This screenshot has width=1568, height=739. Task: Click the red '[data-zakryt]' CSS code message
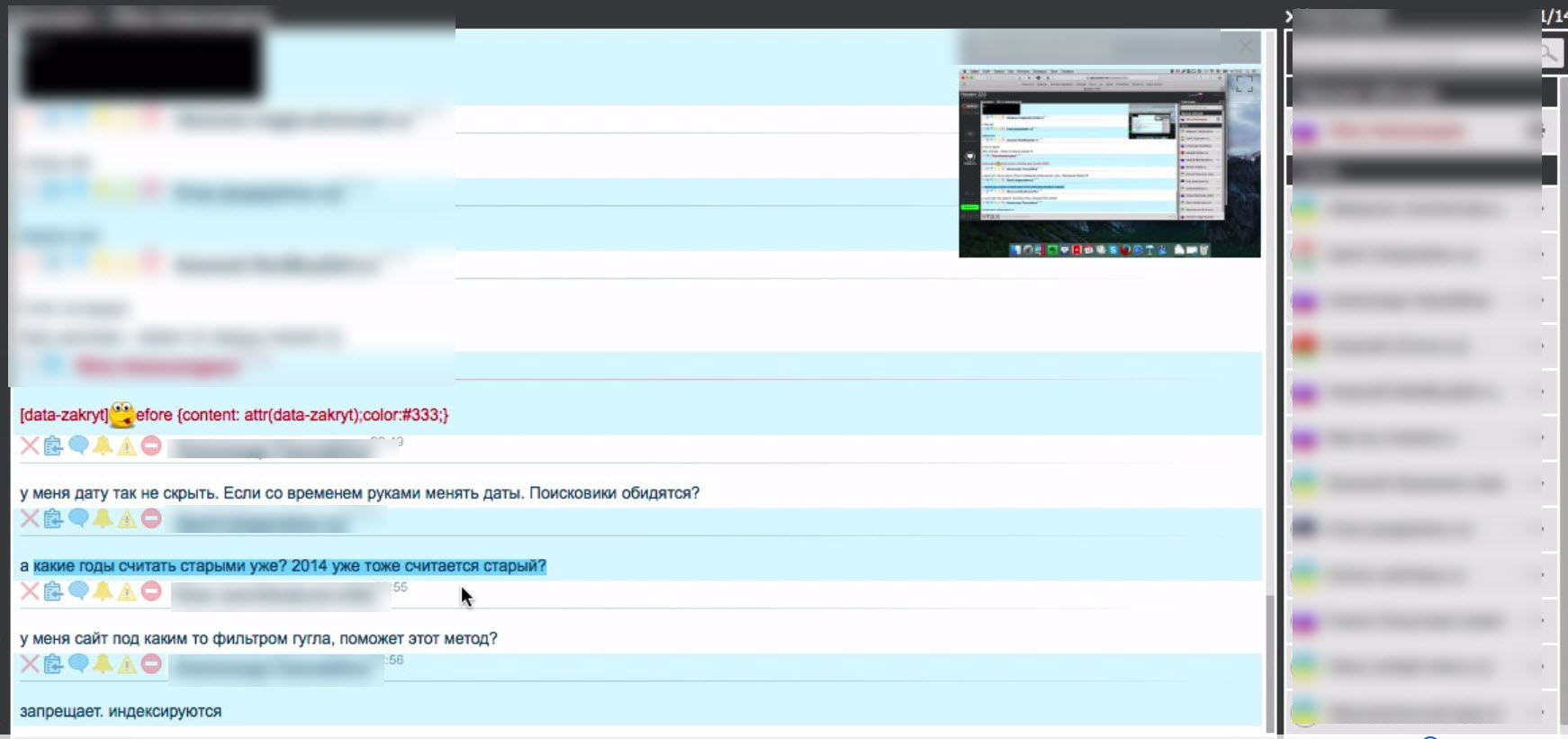point(234,415)
